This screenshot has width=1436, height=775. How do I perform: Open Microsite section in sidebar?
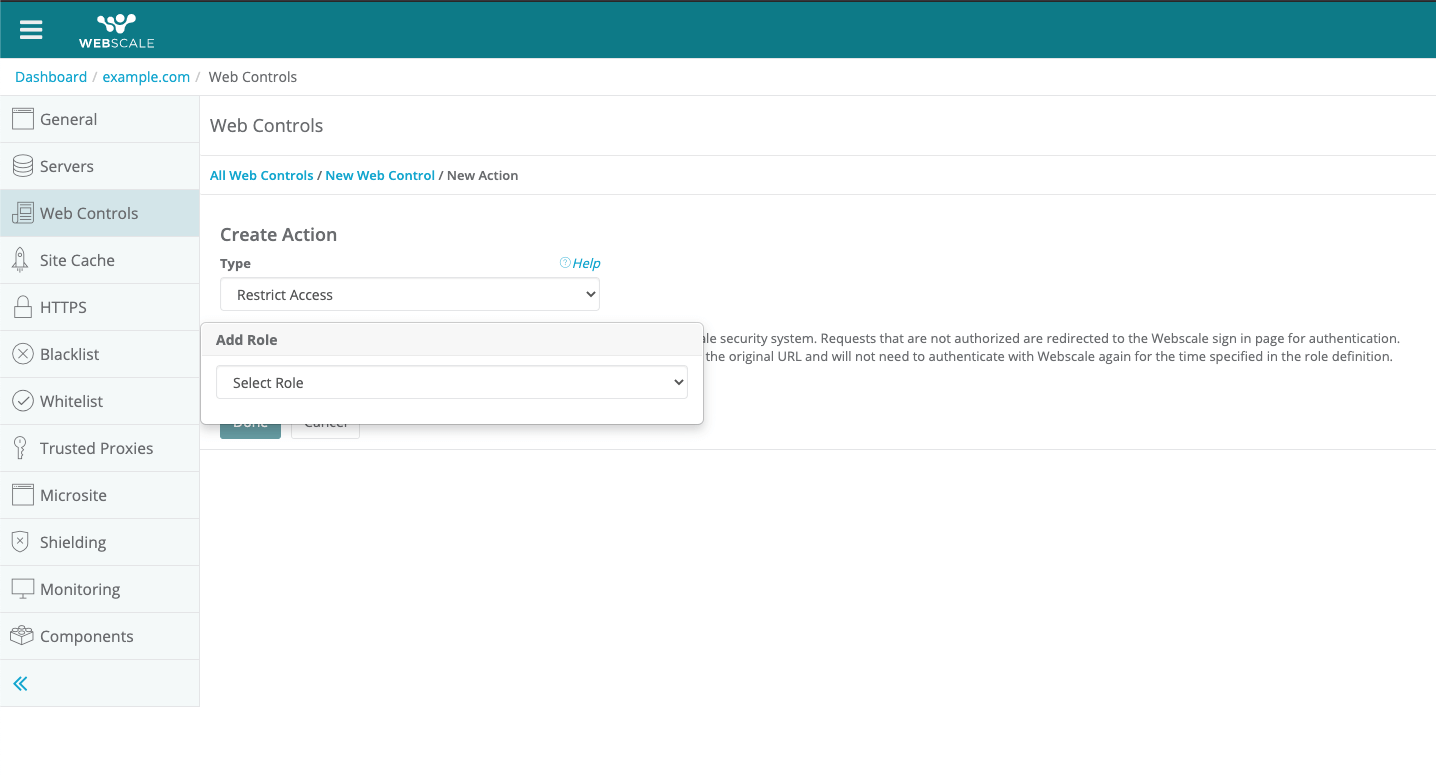tap(73, 495)
